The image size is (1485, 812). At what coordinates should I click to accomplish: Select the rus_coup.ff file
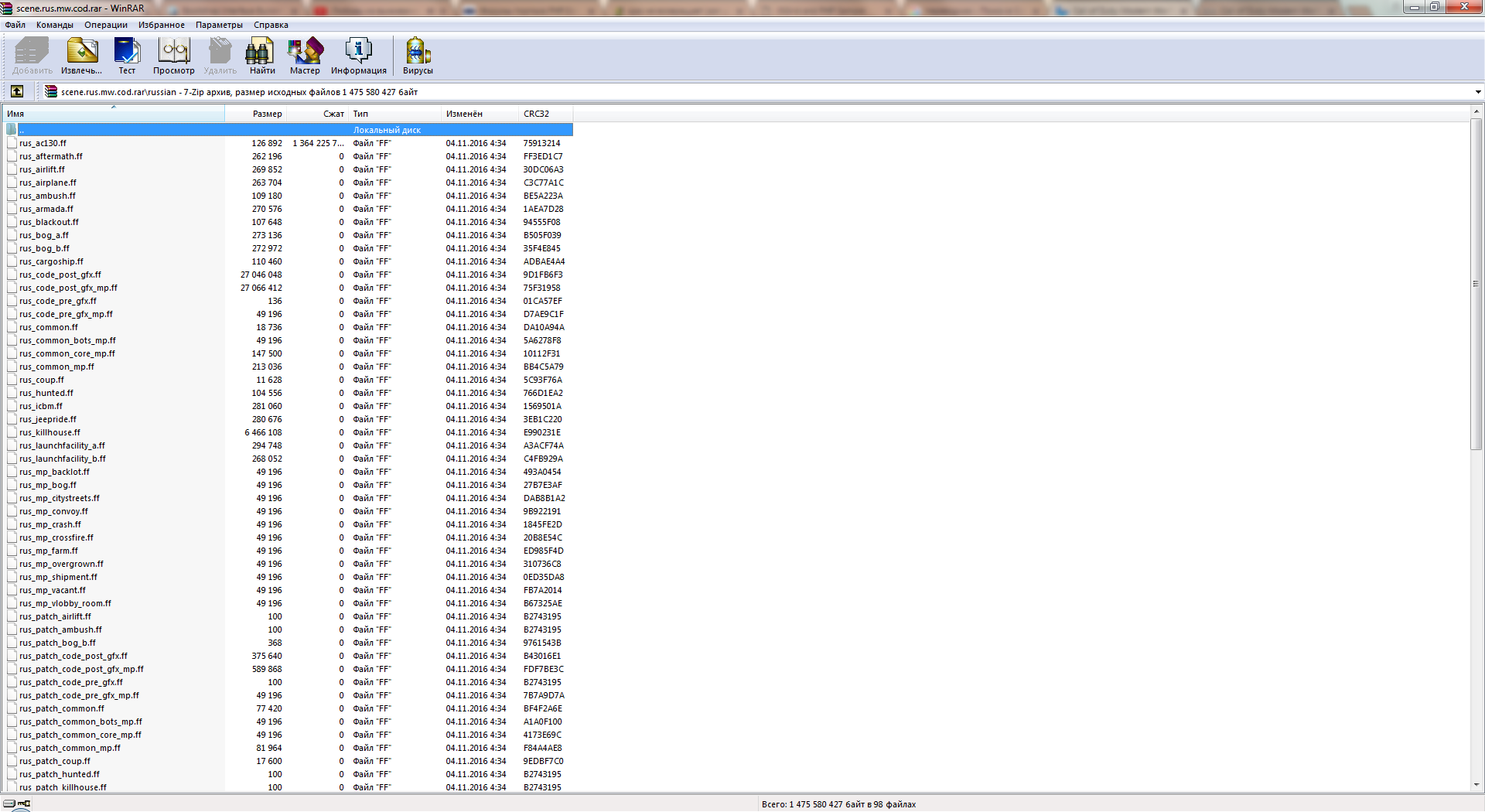pos(43,380)
